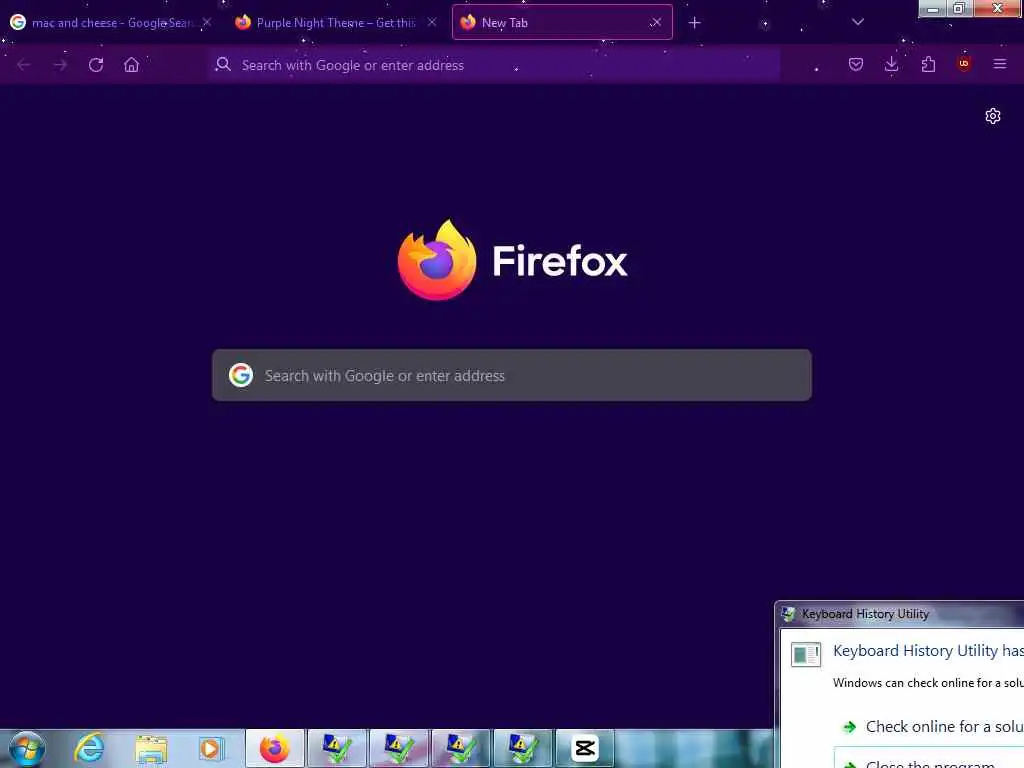
Task: Open a new tab with plus button
Action: (694, 23)
